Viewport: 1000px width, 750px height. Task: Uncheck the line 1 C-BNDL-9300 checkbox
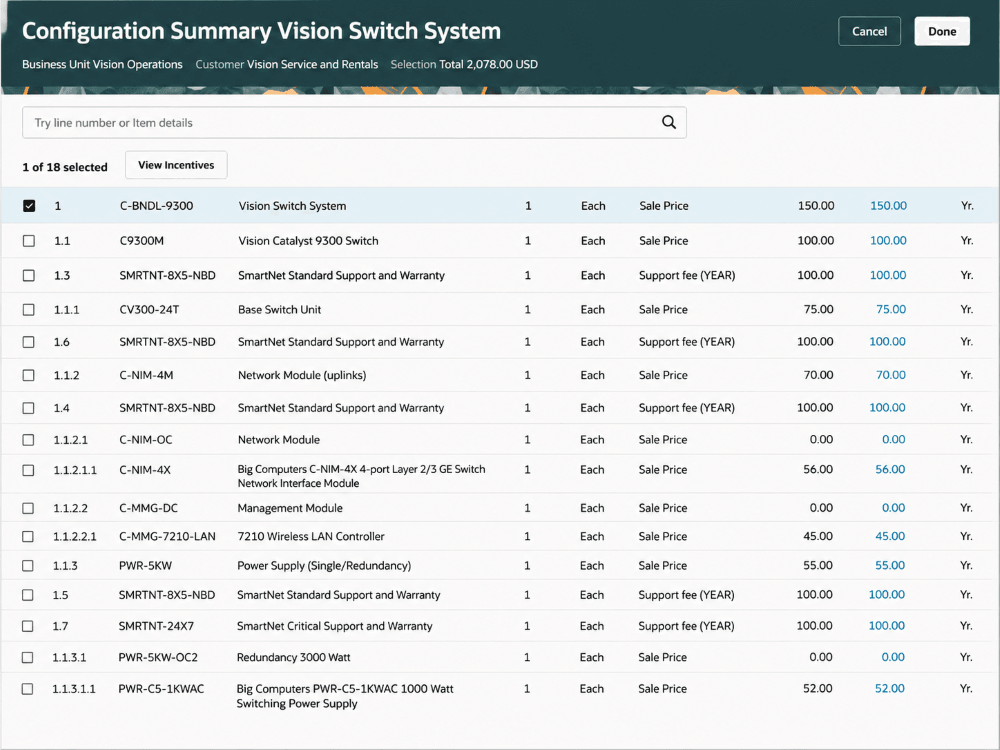[29, 205]
